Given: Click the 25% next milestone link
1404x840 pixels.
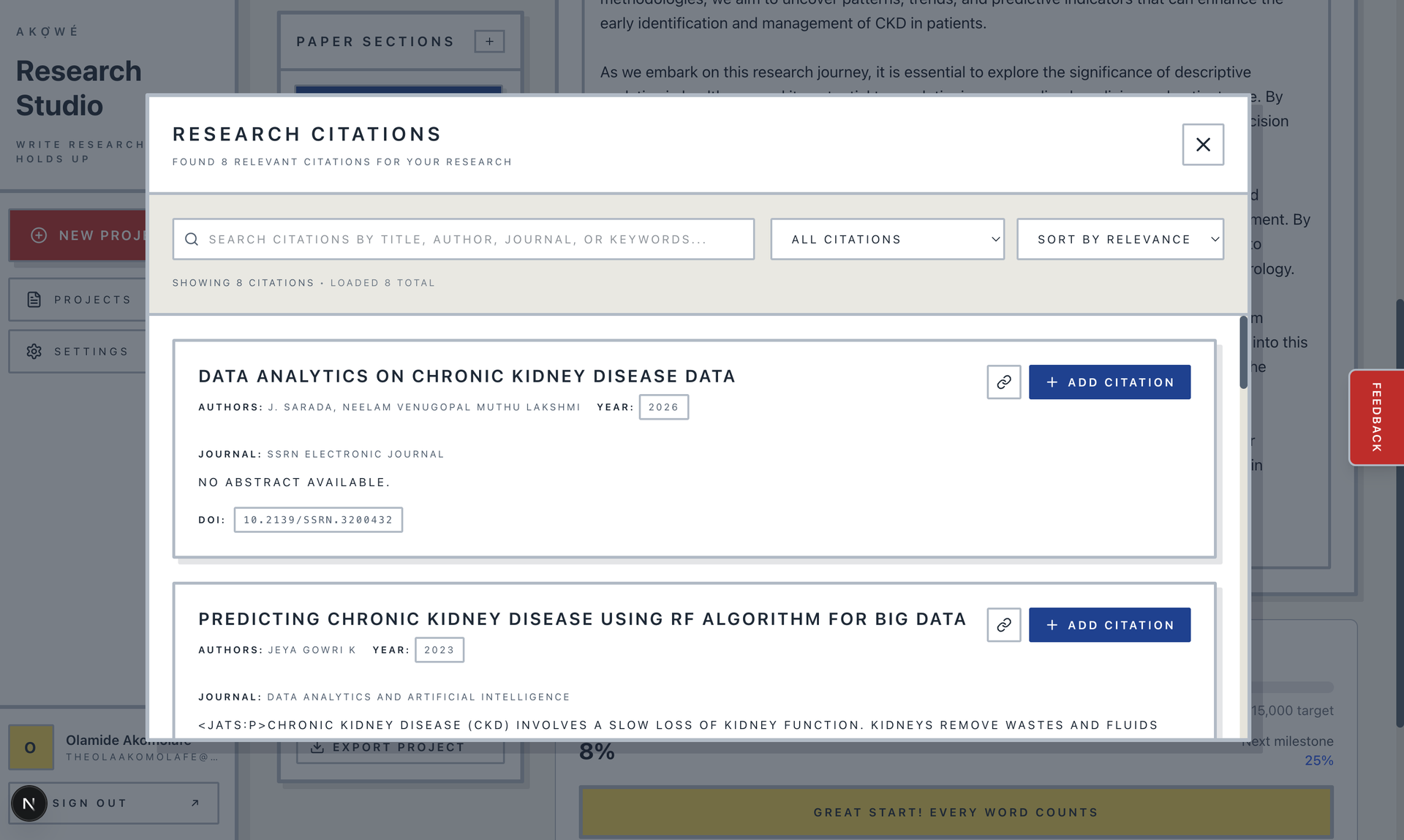Looking at the screenshot, I should pyautogui.click(x=1318, y=760).
